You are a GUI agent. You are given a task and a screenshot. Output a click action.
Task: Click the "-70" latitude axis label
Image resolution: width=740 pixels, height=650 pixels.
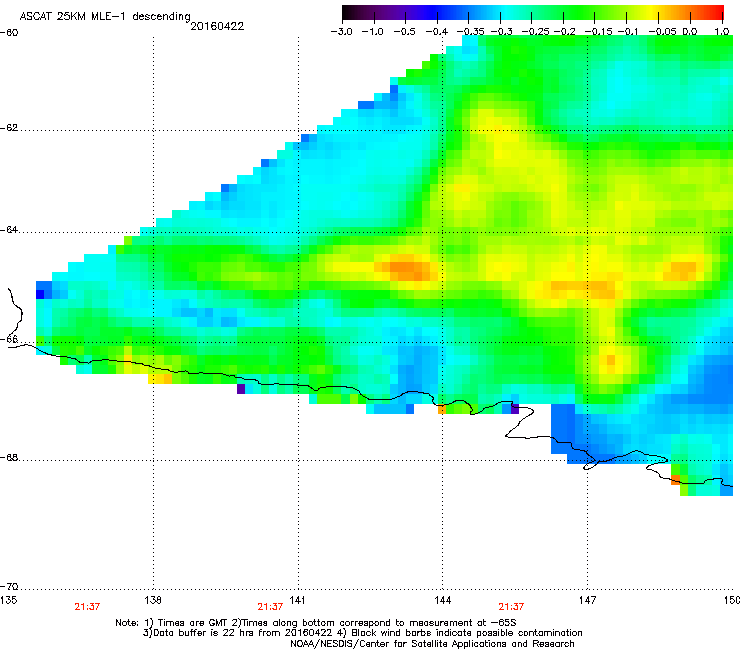click(x=9, y=586)
